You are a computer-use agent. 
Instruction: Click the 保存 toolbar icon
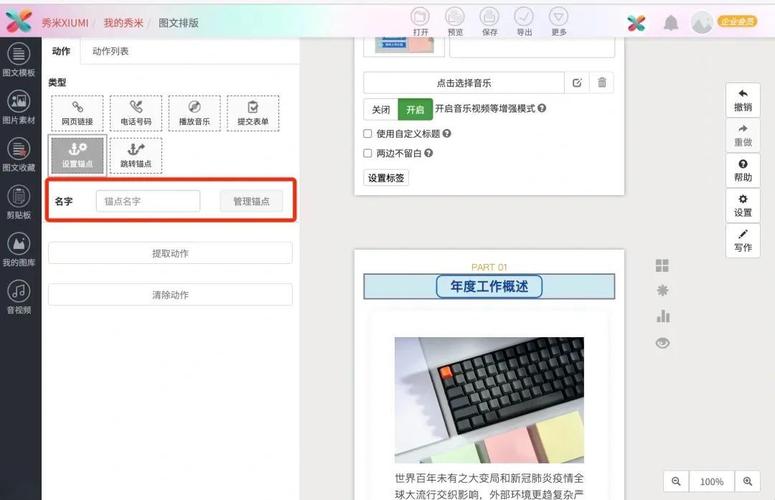(x=489, y=22)
